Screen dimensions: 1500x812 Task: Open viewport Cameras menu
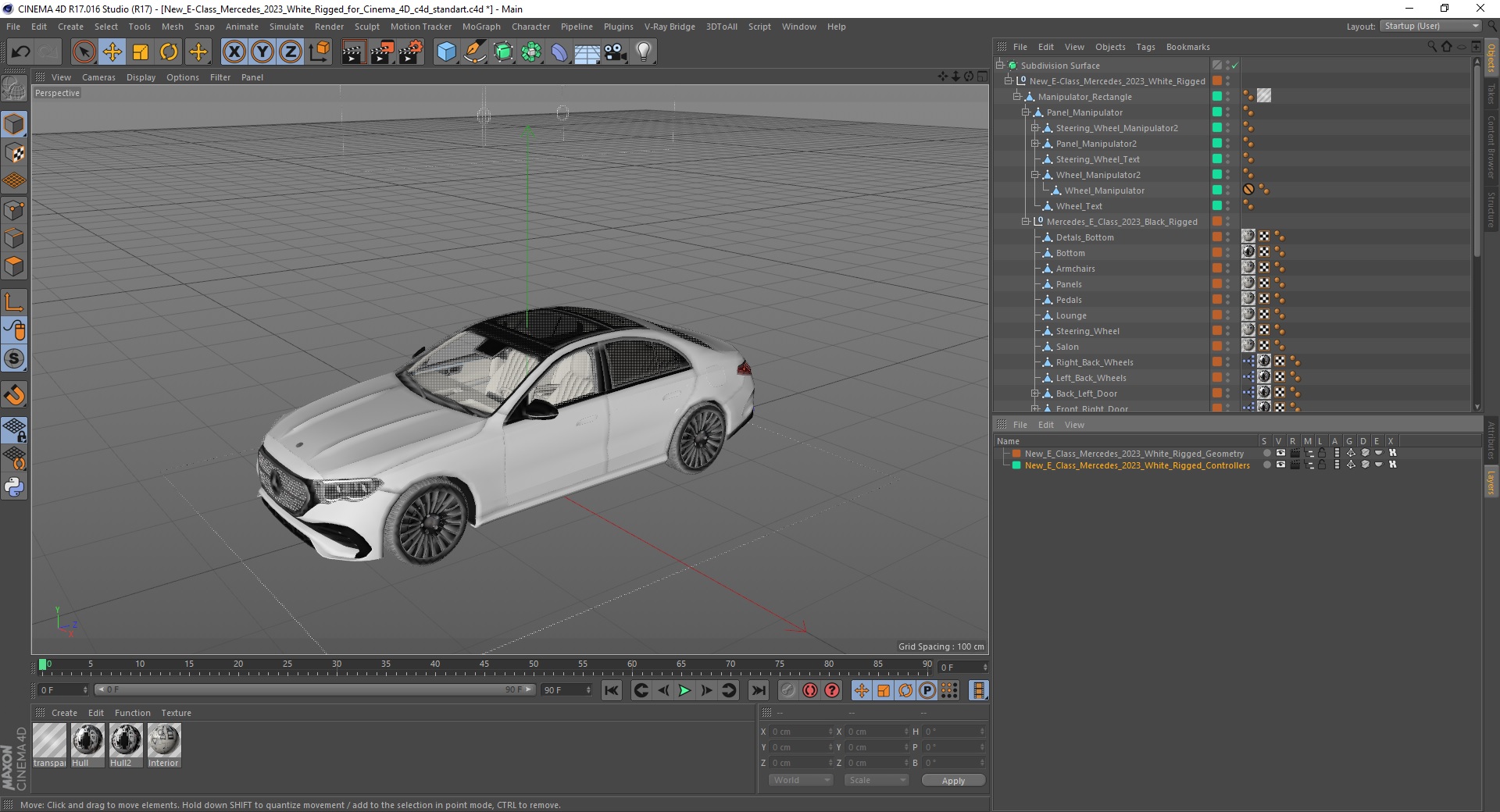point(98,77)
